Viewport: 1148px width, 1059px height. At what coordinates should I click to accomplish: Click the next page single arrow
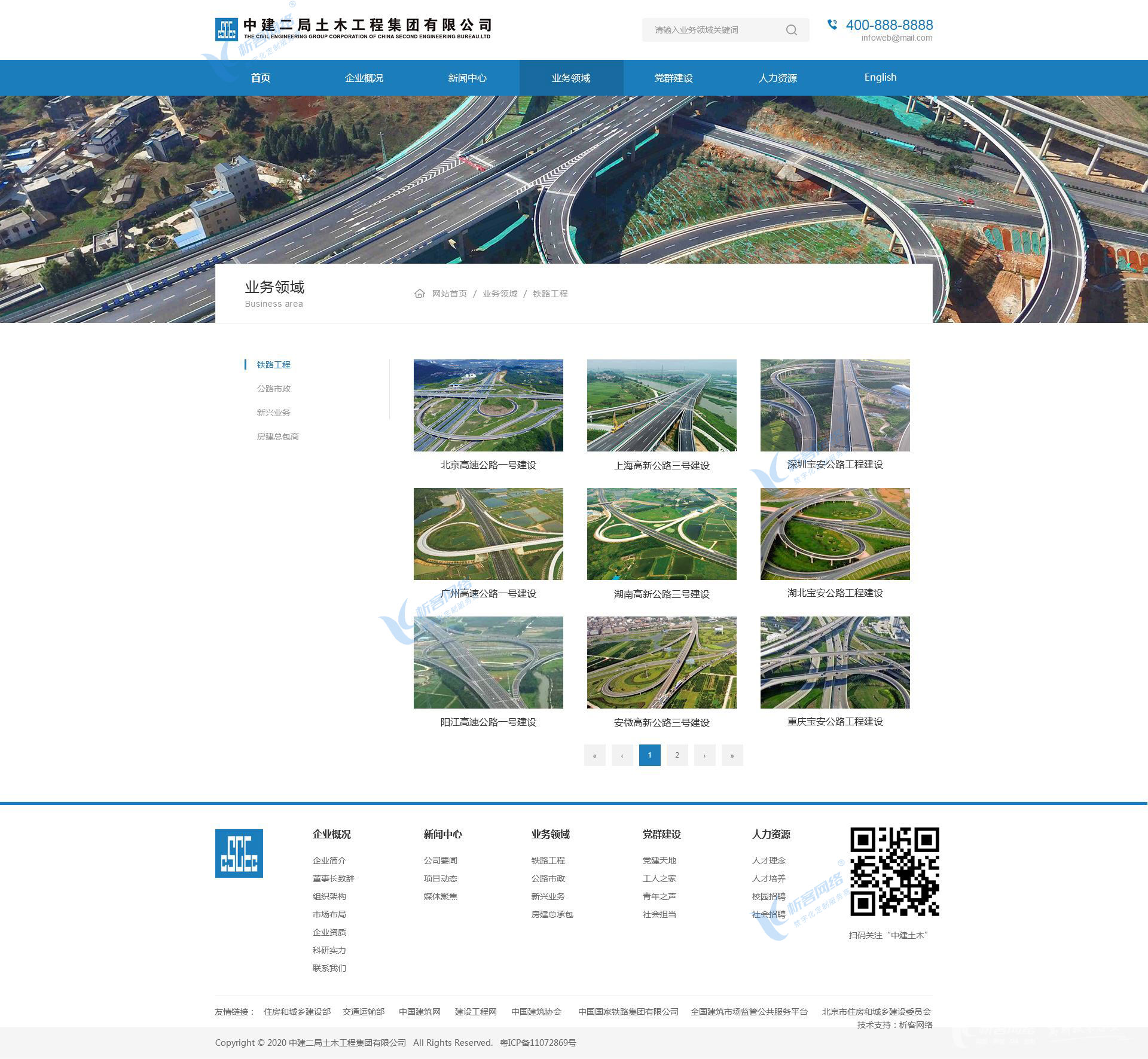tap(704, 755)
